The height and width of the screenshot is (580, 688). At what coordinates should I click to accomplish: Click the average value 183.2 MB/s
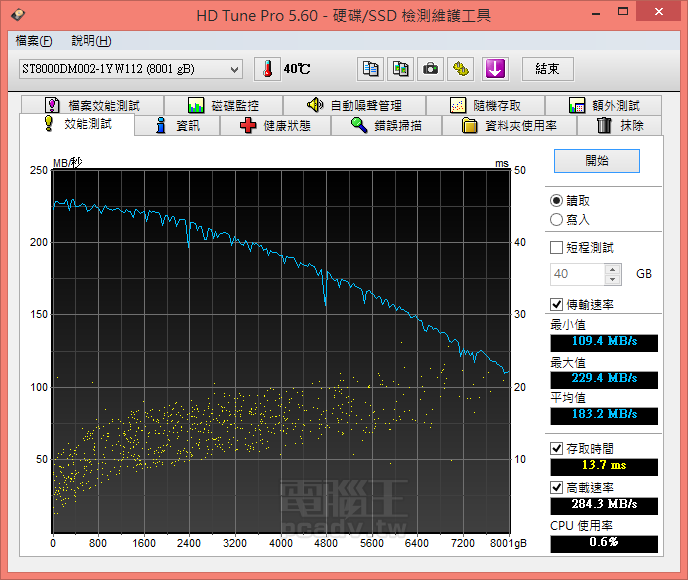coord(604,414)
